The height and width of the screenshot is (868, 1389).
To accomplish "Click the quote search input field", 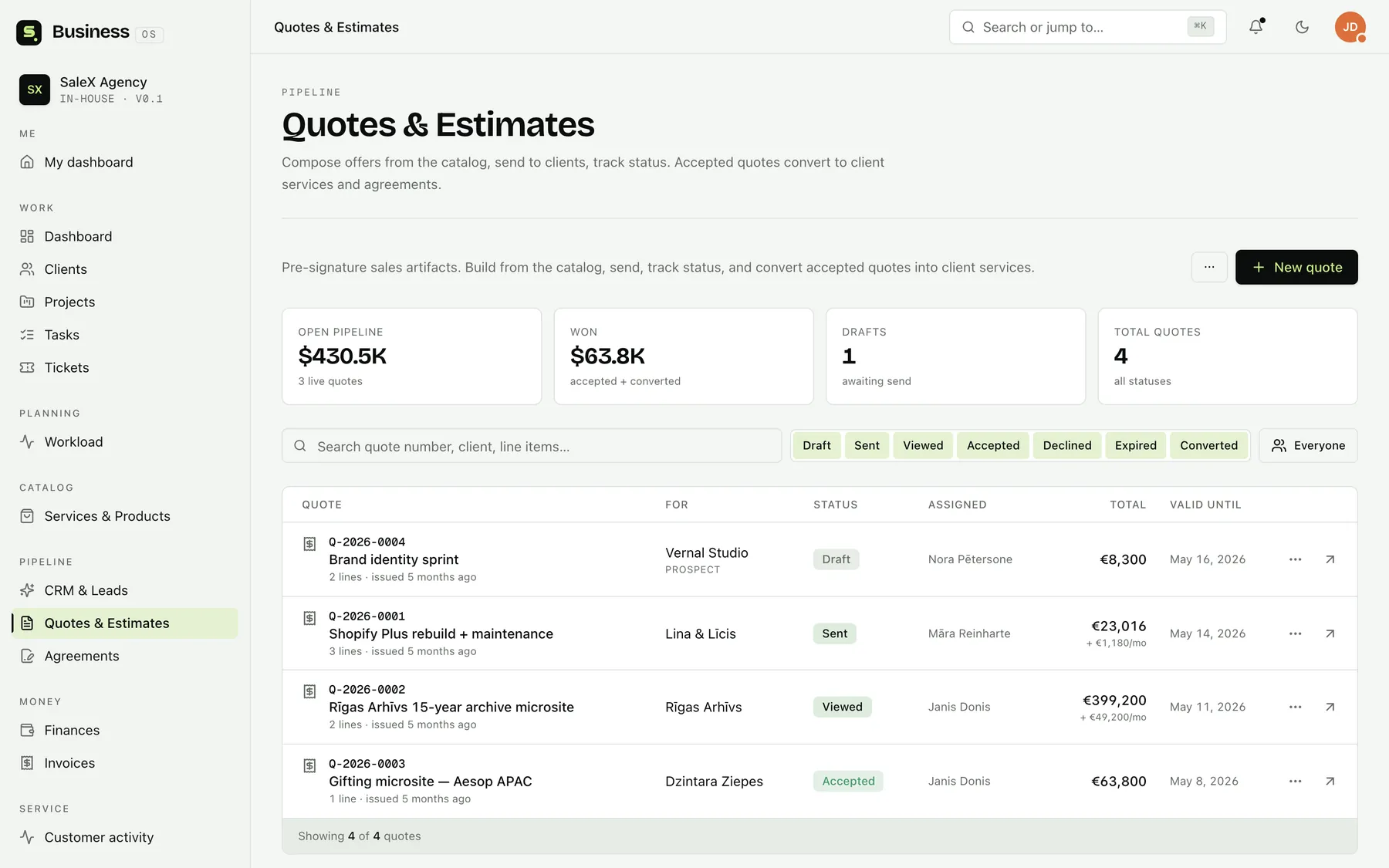I will point(532,446).
